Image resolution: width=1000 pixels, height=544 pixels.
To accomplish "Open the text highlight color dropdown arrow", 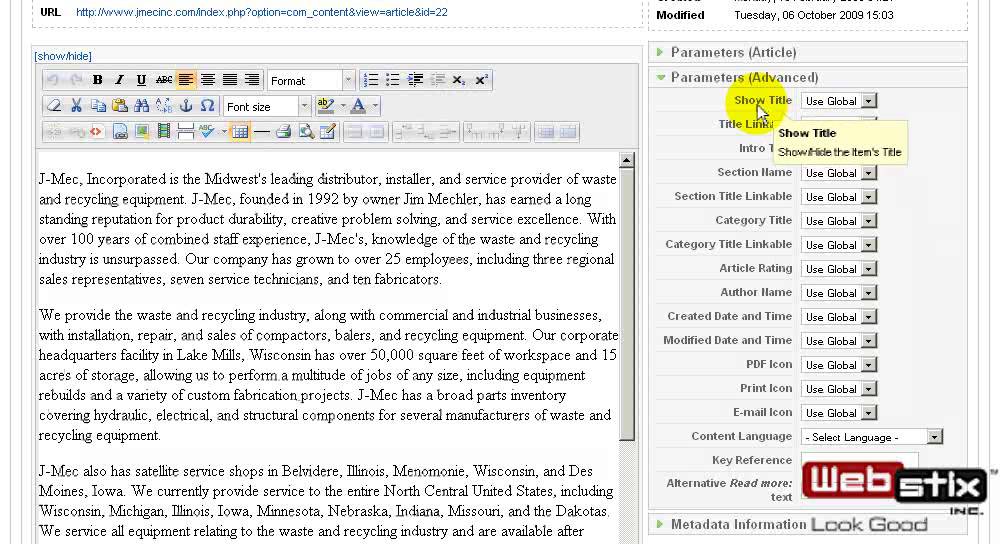I will [x=343, y=106].
